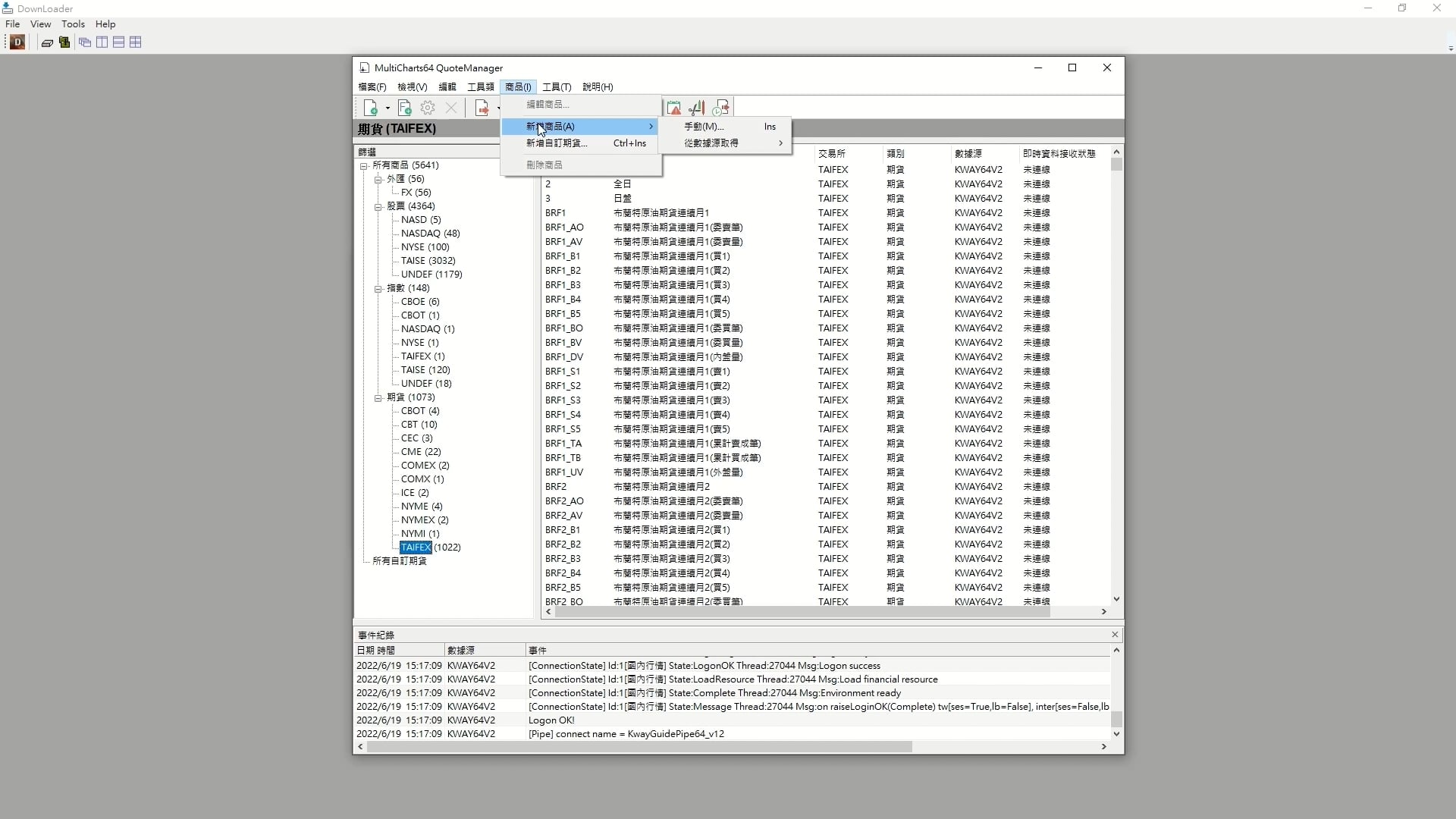Click the scheduled export clock icon

point(720,108)
